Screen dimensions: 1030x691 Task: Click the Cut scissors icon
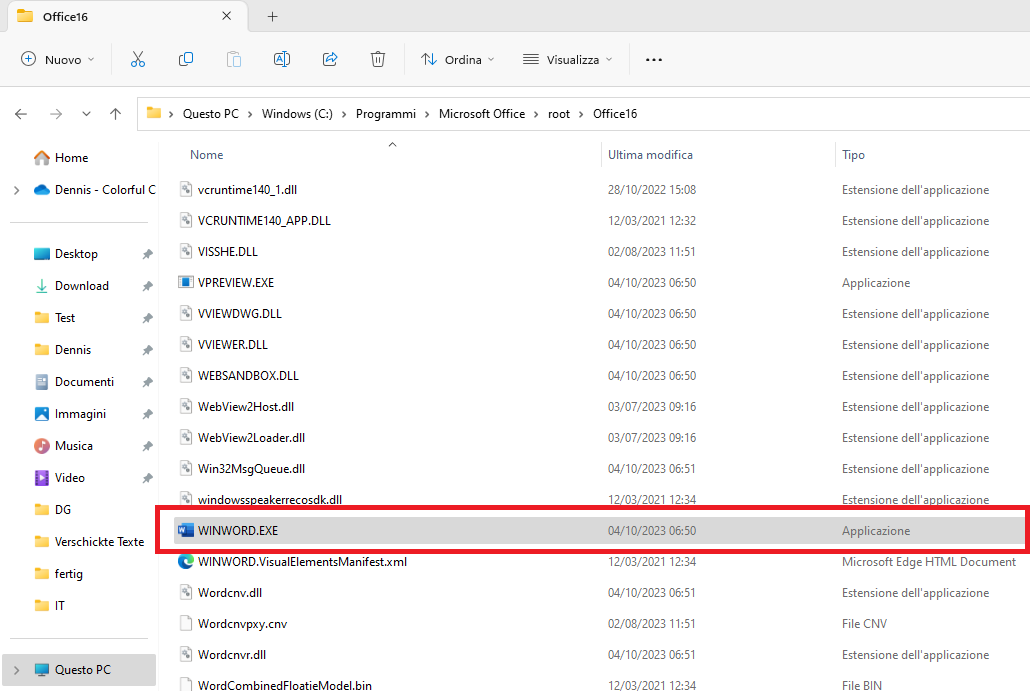(x=137, y=60)
